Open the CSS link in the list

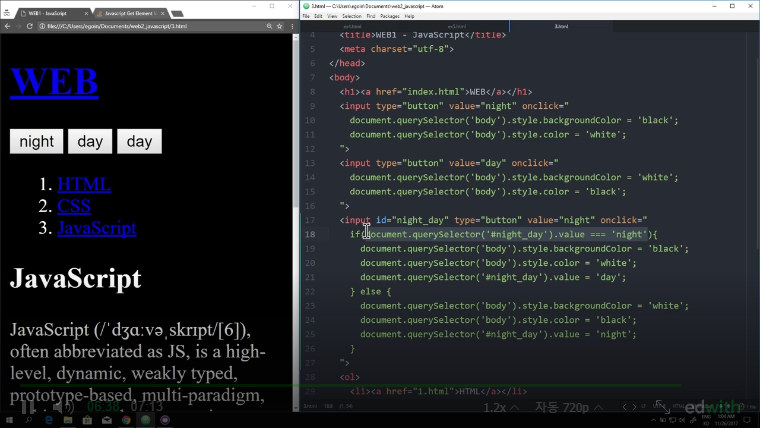74,206
